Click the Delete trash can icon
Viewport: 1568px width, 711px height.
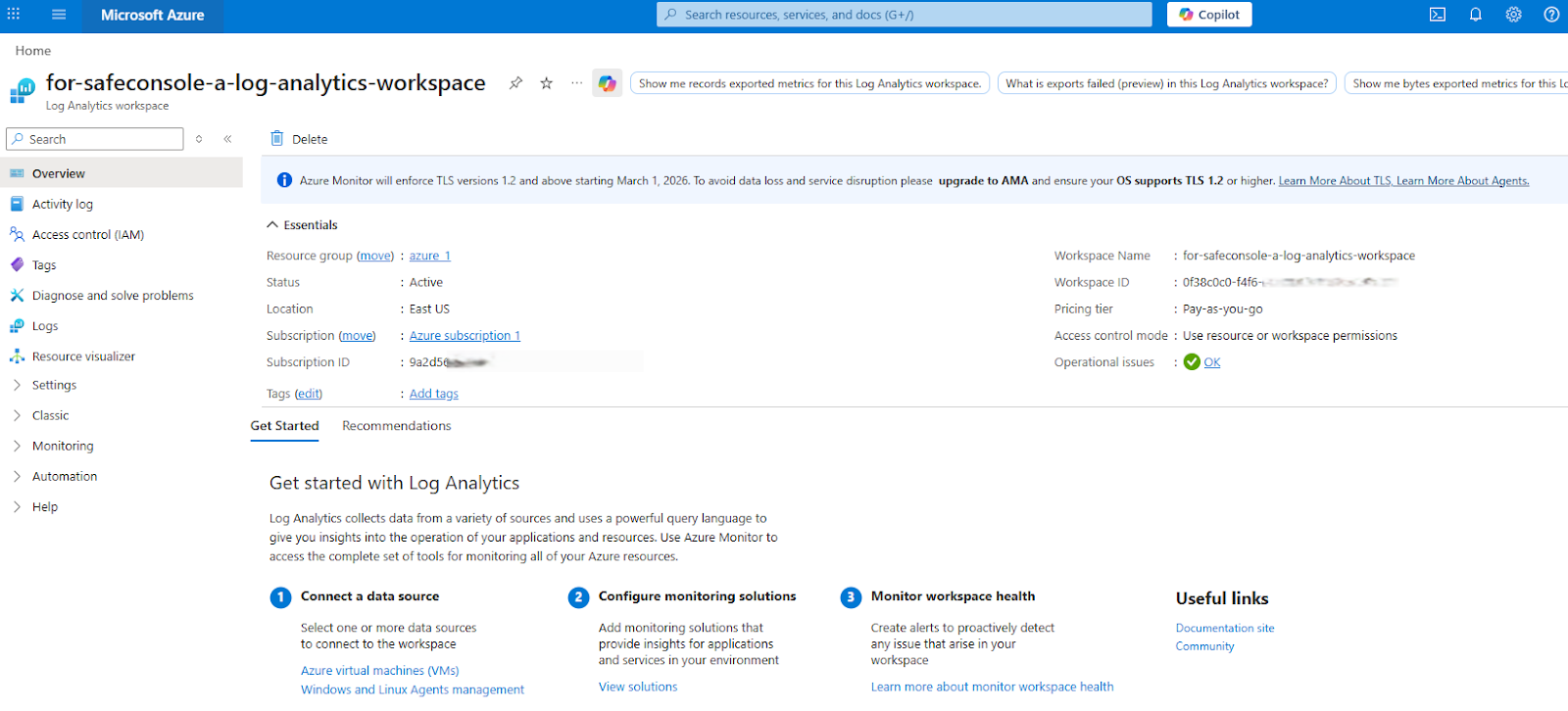coord(277,138)
